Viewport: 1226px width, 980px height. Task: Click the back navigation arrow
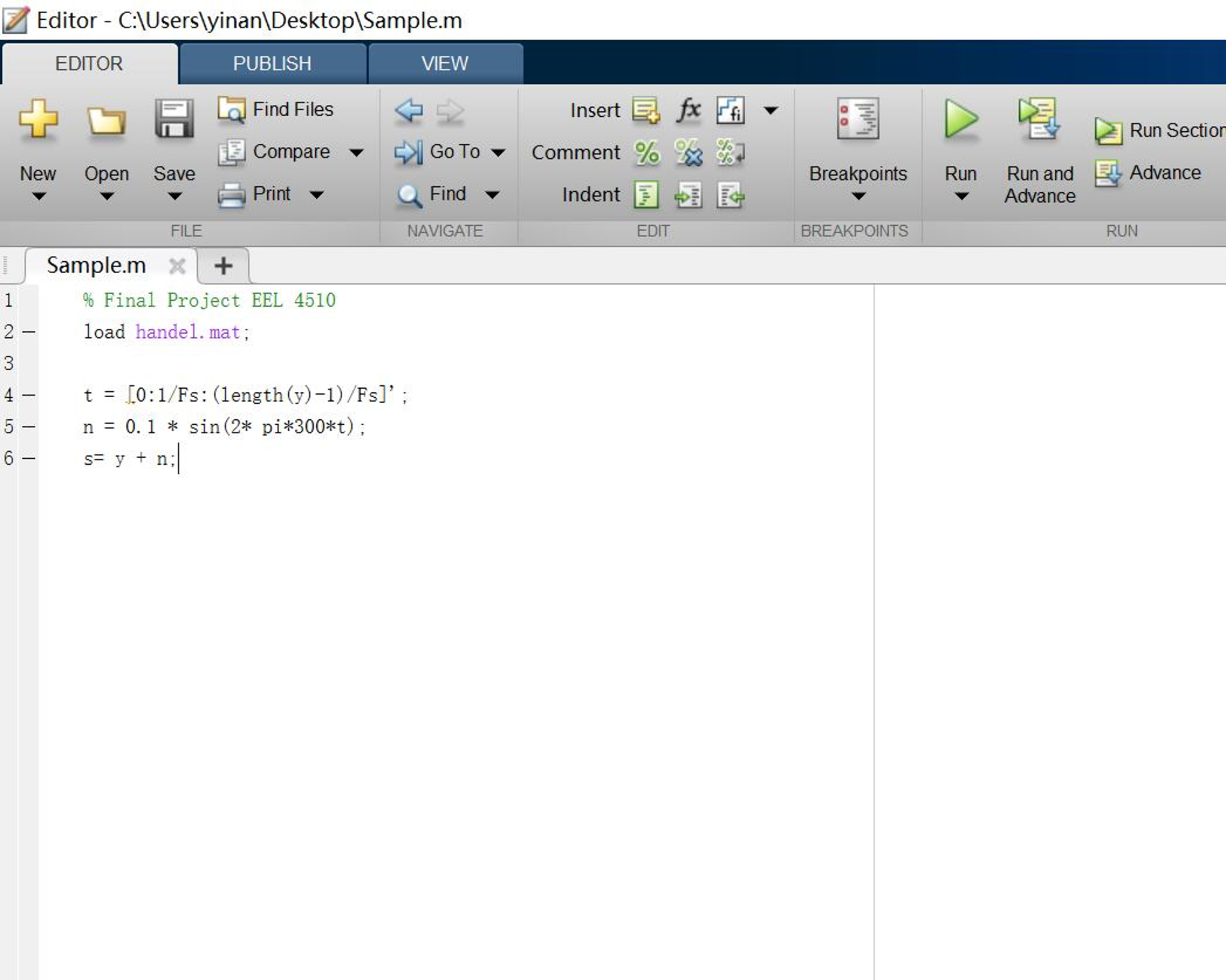pyautogui.click(x=409, y=110)
